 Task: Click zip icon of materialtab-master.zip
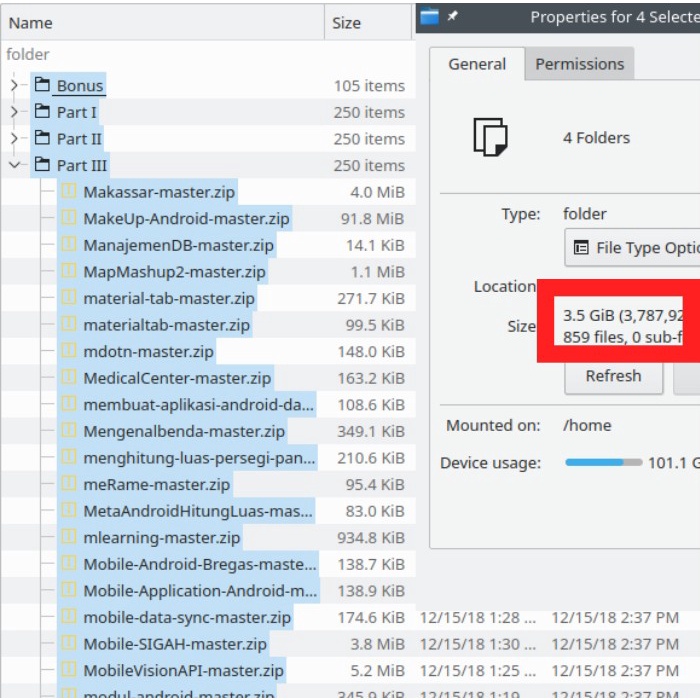click(x=69, y=324)
